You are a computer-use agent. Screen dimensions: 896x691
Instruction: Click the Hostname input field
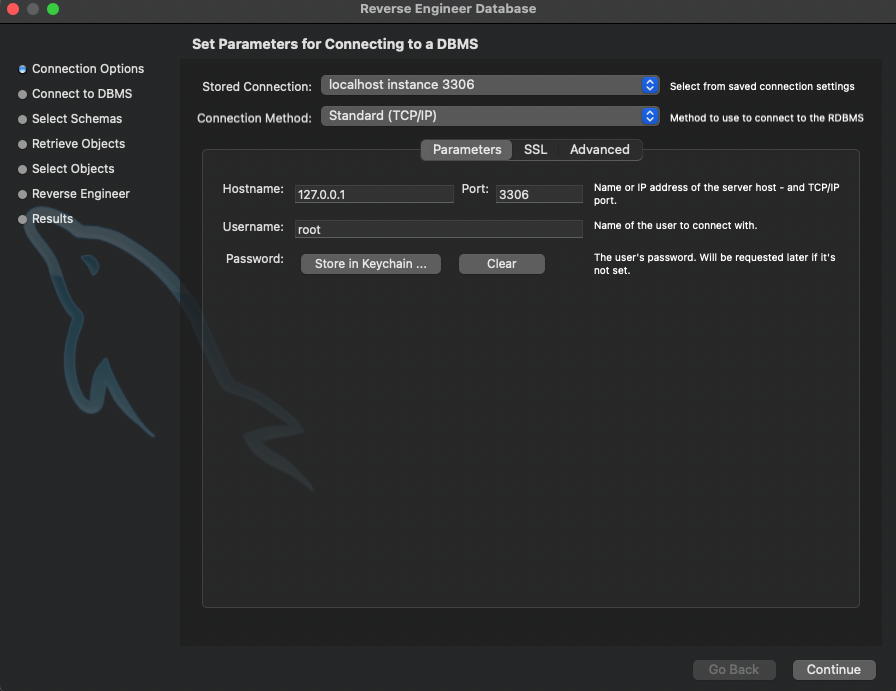pyautogui.click(x=374, y=193)
